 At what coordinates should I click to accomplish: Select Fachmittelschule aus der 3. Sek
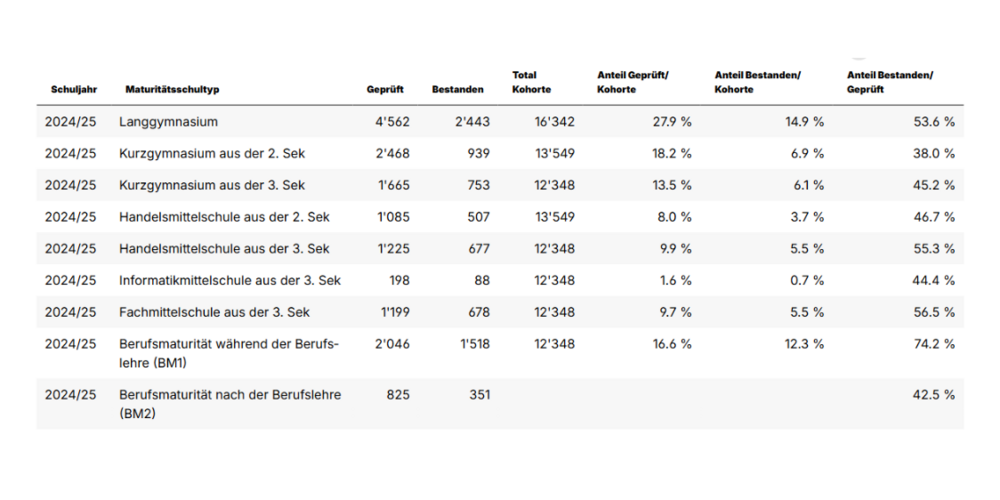click(214, 312)
